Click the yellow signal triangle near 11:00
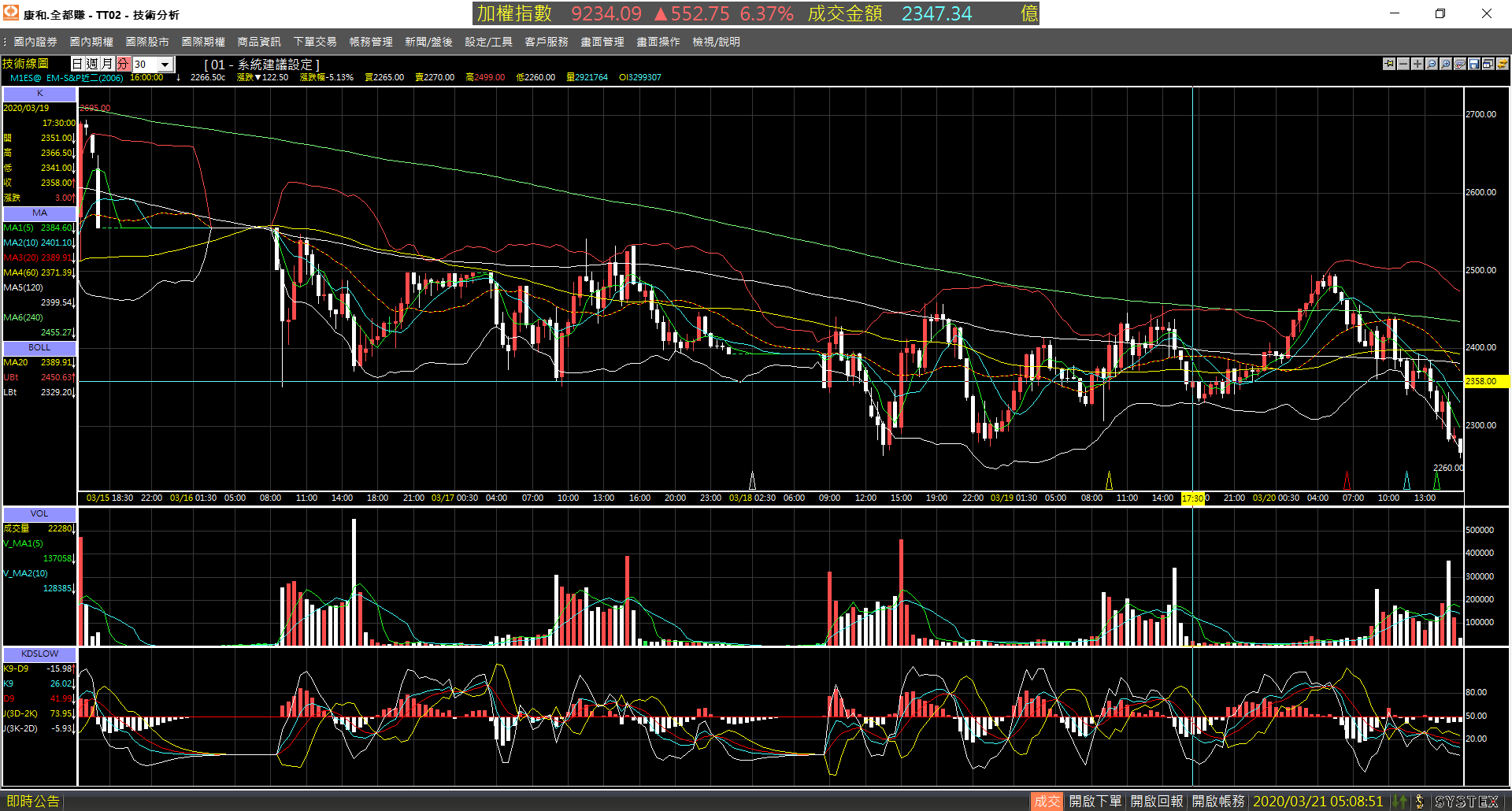 (1109, 480)
